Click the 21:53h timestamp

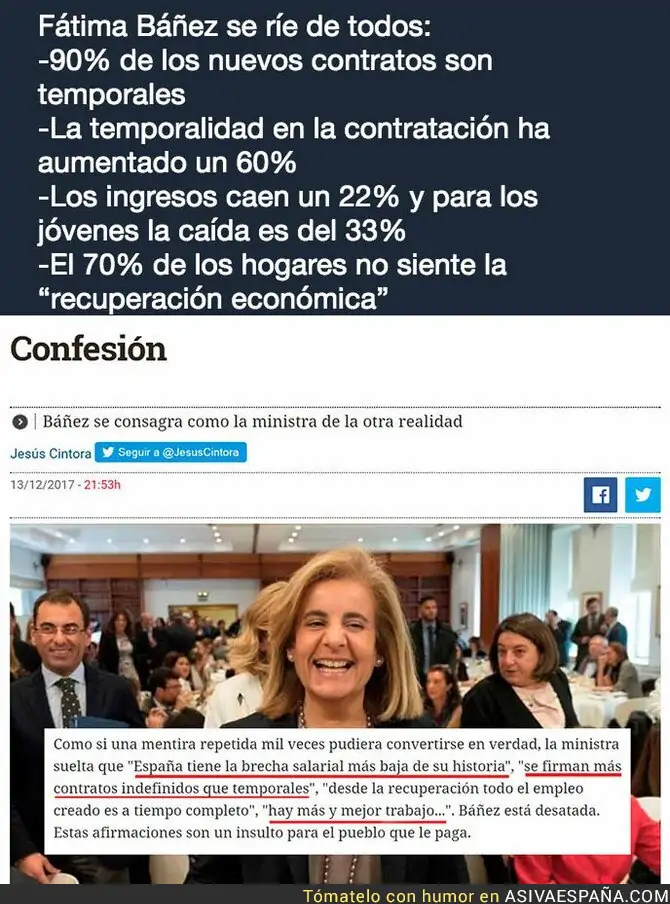pyautogui.click(x=103, y=485)
